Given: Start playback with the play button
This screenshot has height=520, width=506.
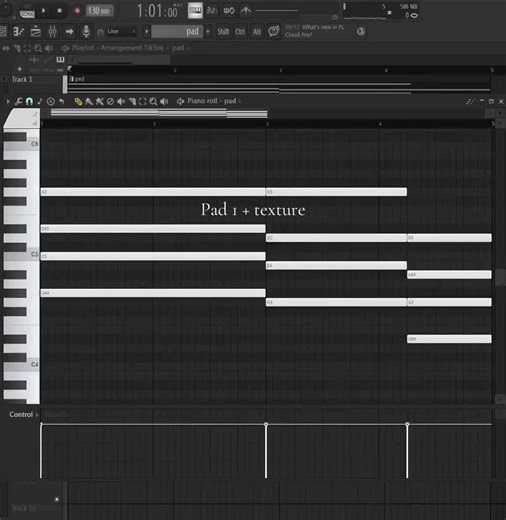Looking at the screenshot, I should 43,11.
